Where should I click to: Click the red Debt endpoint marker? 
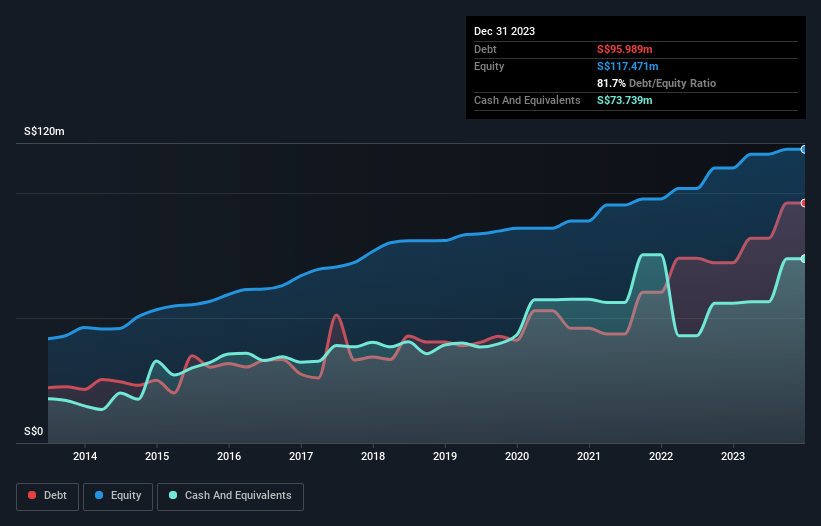[x=804, y=203]
